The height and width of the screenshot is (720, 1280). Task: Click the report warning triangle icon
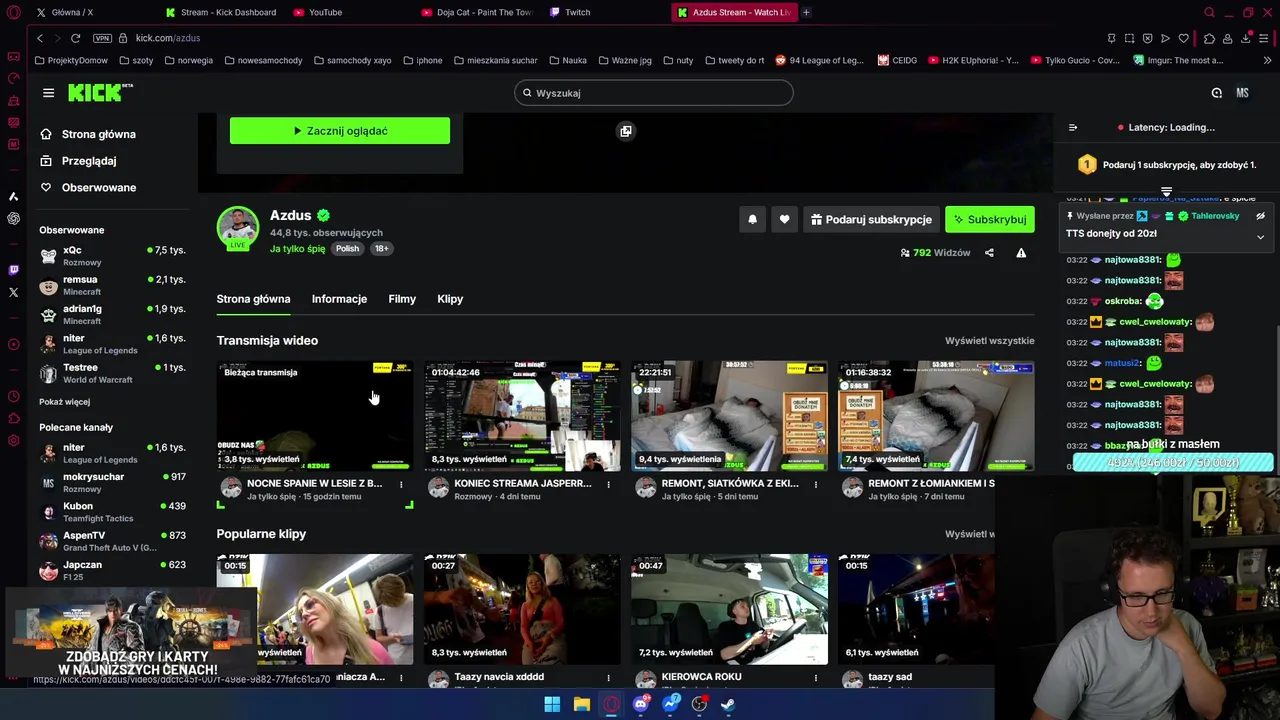tap(1021, 253)
